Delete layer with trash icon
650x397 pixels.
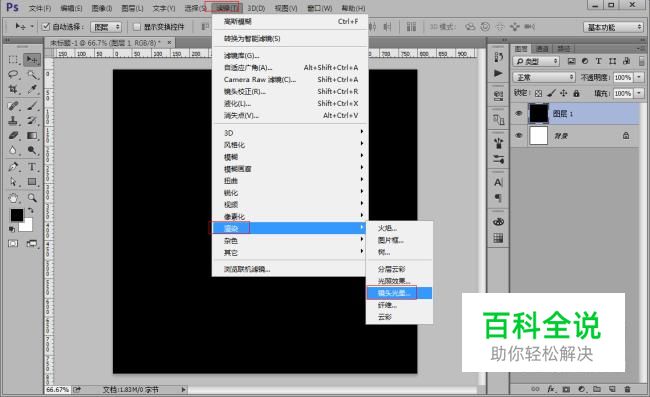click(x=627, y=389)
